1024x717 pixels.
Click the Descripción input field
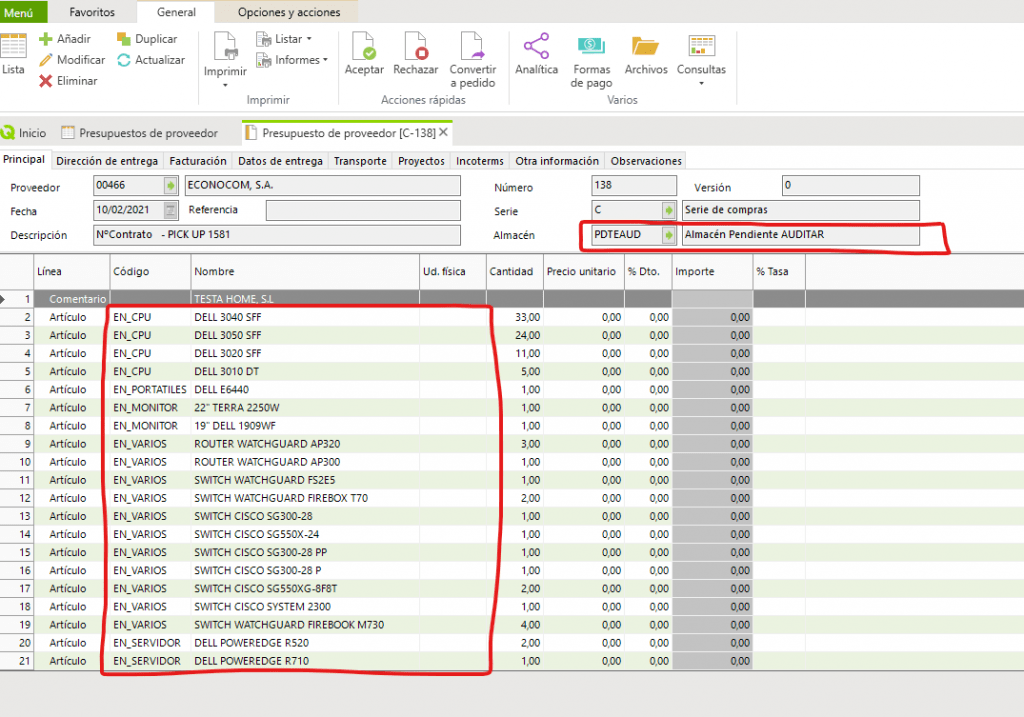[x=277, y=235]
